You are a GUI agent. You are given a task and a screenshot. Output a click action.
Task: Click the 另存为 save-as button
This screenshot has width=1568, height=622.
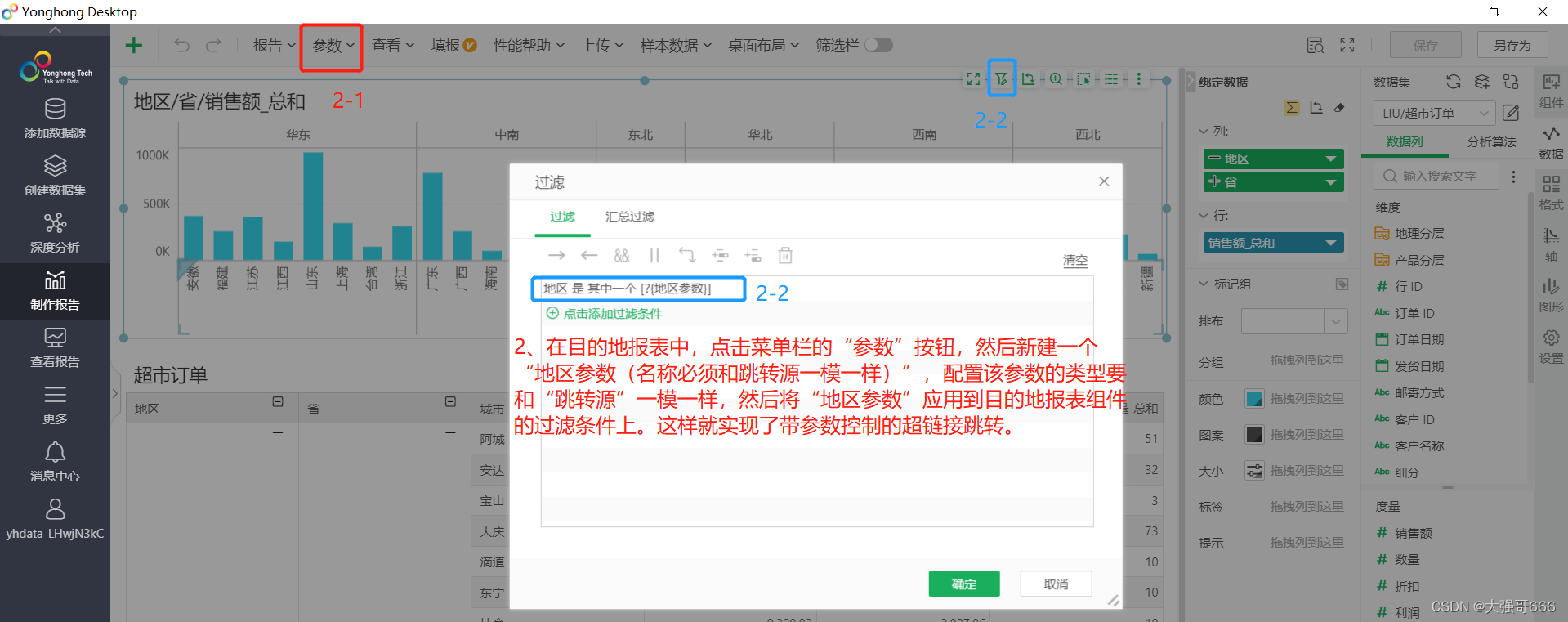point(1512,45)
